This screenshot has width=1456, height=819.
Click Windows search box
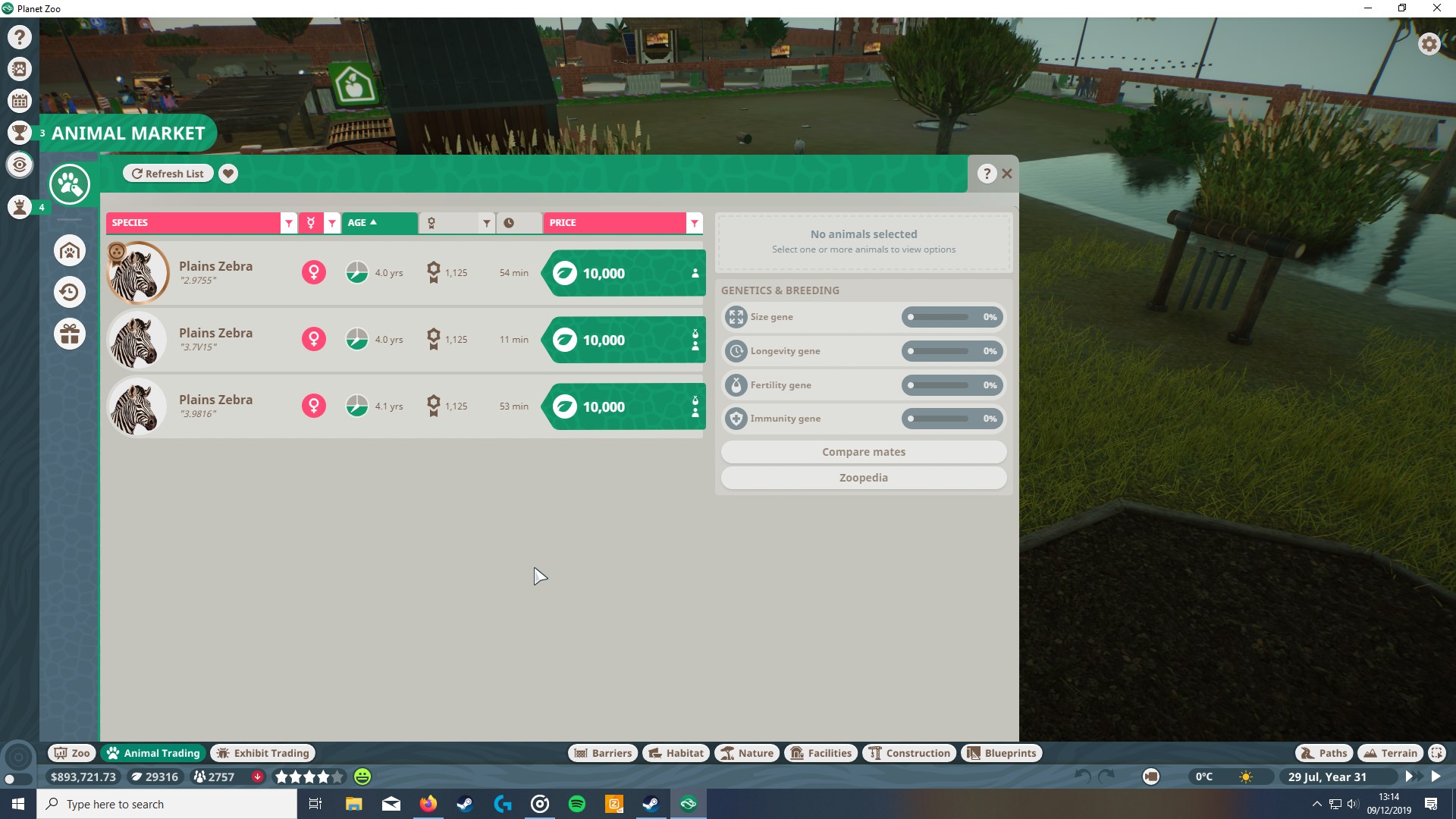pos(167,804)
